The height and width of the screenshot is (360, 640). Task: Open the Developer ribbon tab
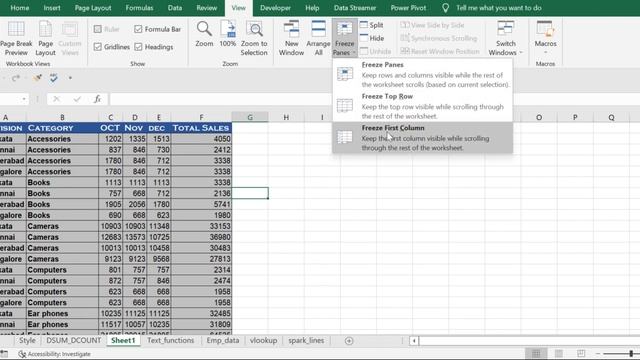[x=276, y=8]
